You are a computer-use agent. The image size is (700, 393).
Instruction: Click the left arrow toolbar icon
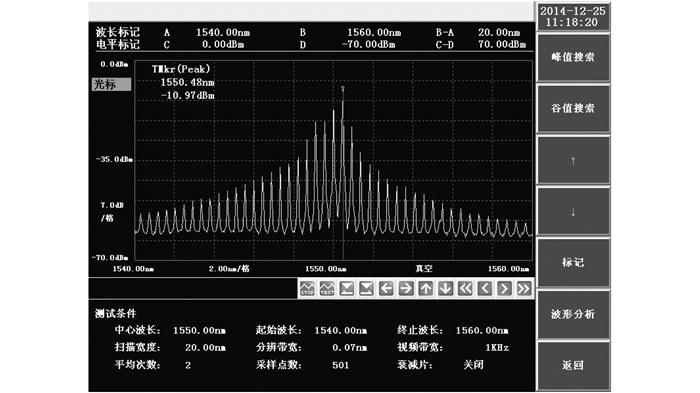click(x=386, y=288)
